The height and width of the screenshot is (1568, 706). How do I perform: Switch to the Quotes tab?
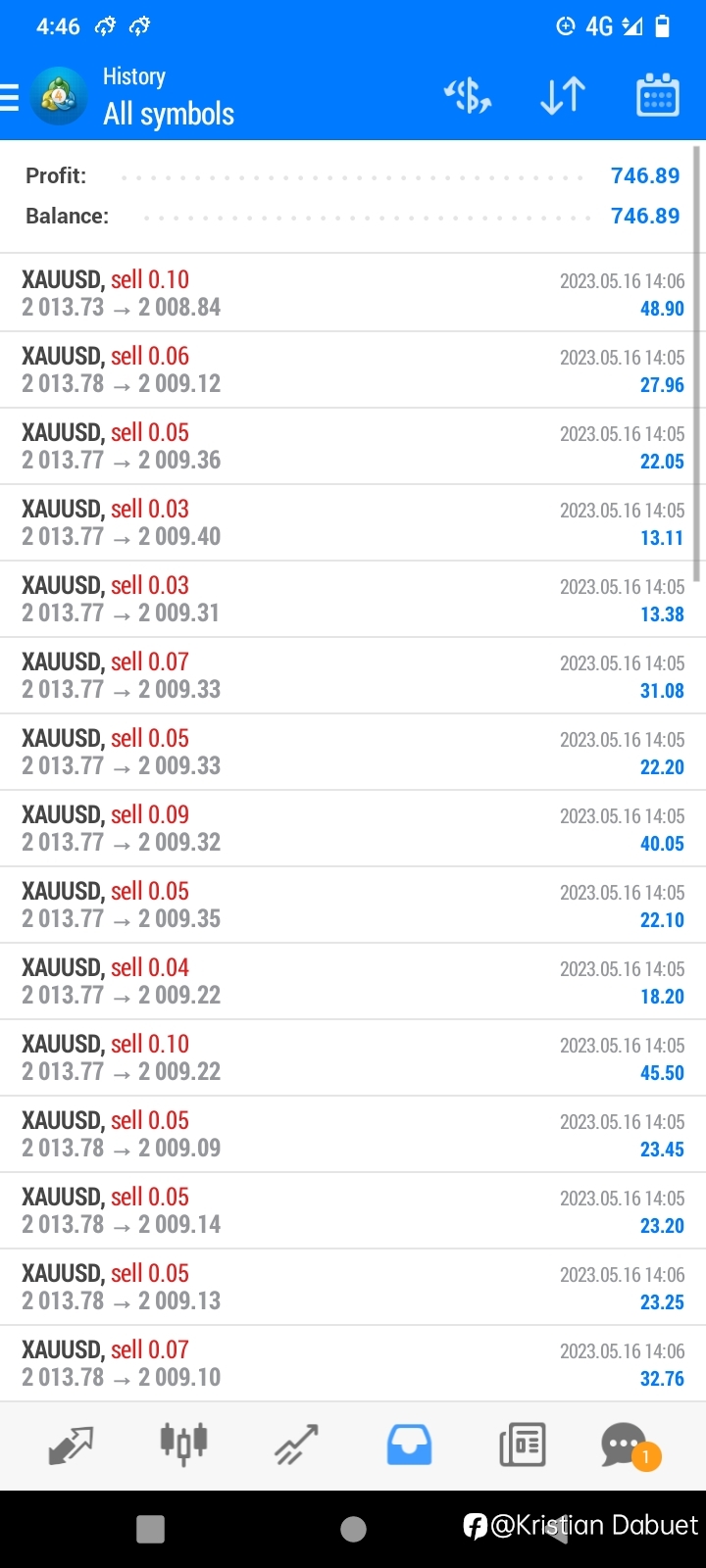coord(71,1445)
